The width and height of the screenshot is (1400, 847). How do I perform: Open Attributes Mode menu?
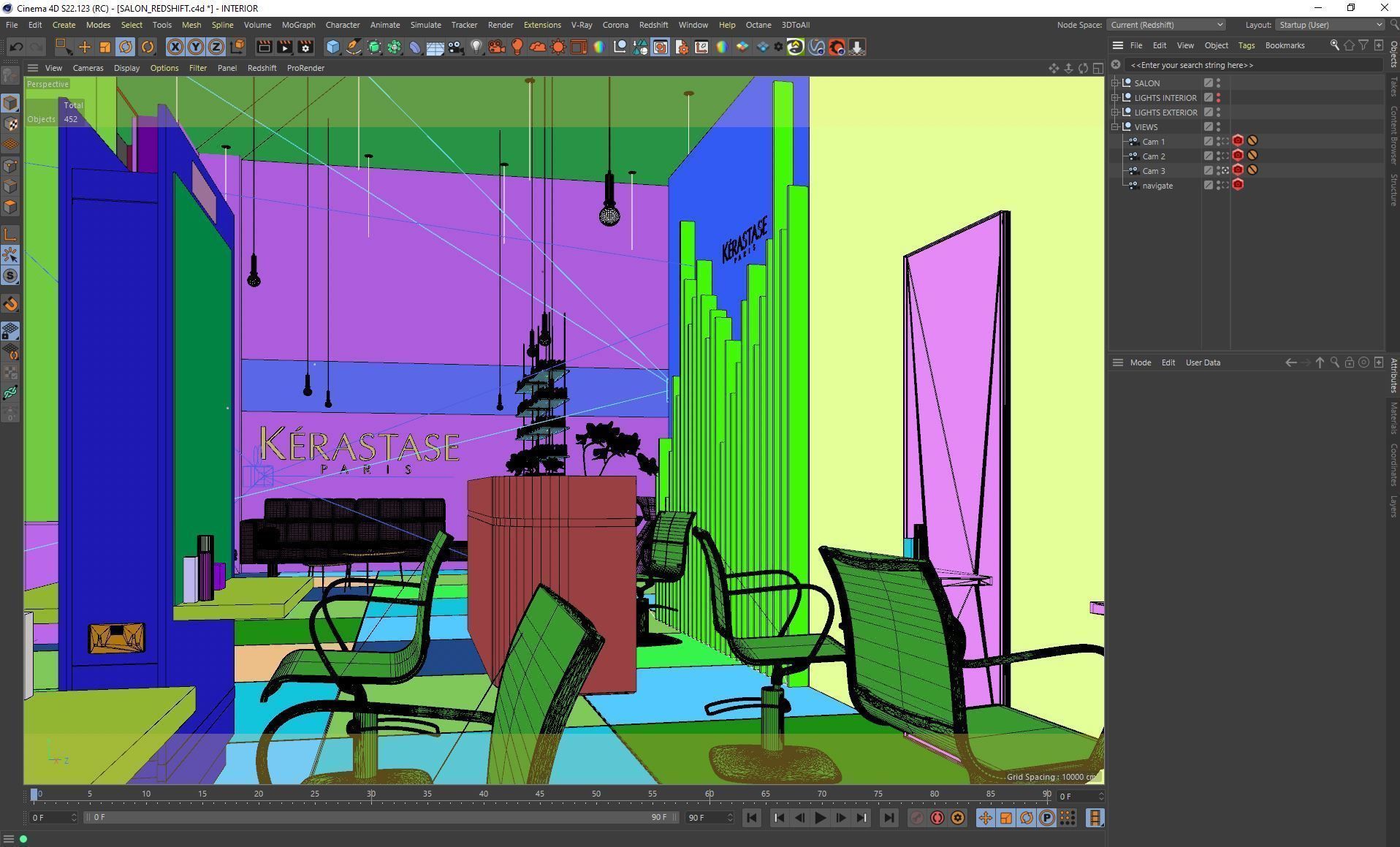(x=1140, y=362)
